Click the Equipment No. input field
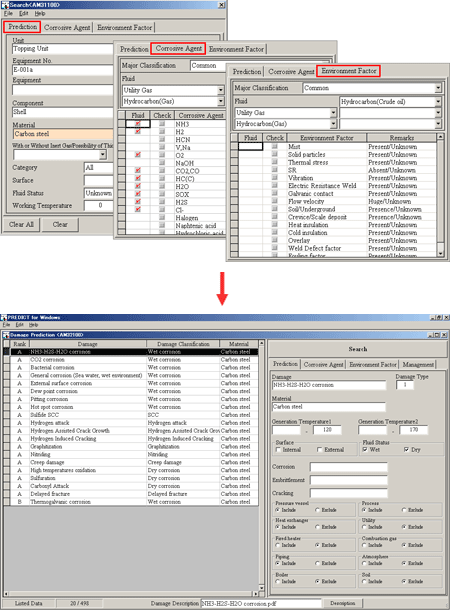 click(62, 70)
